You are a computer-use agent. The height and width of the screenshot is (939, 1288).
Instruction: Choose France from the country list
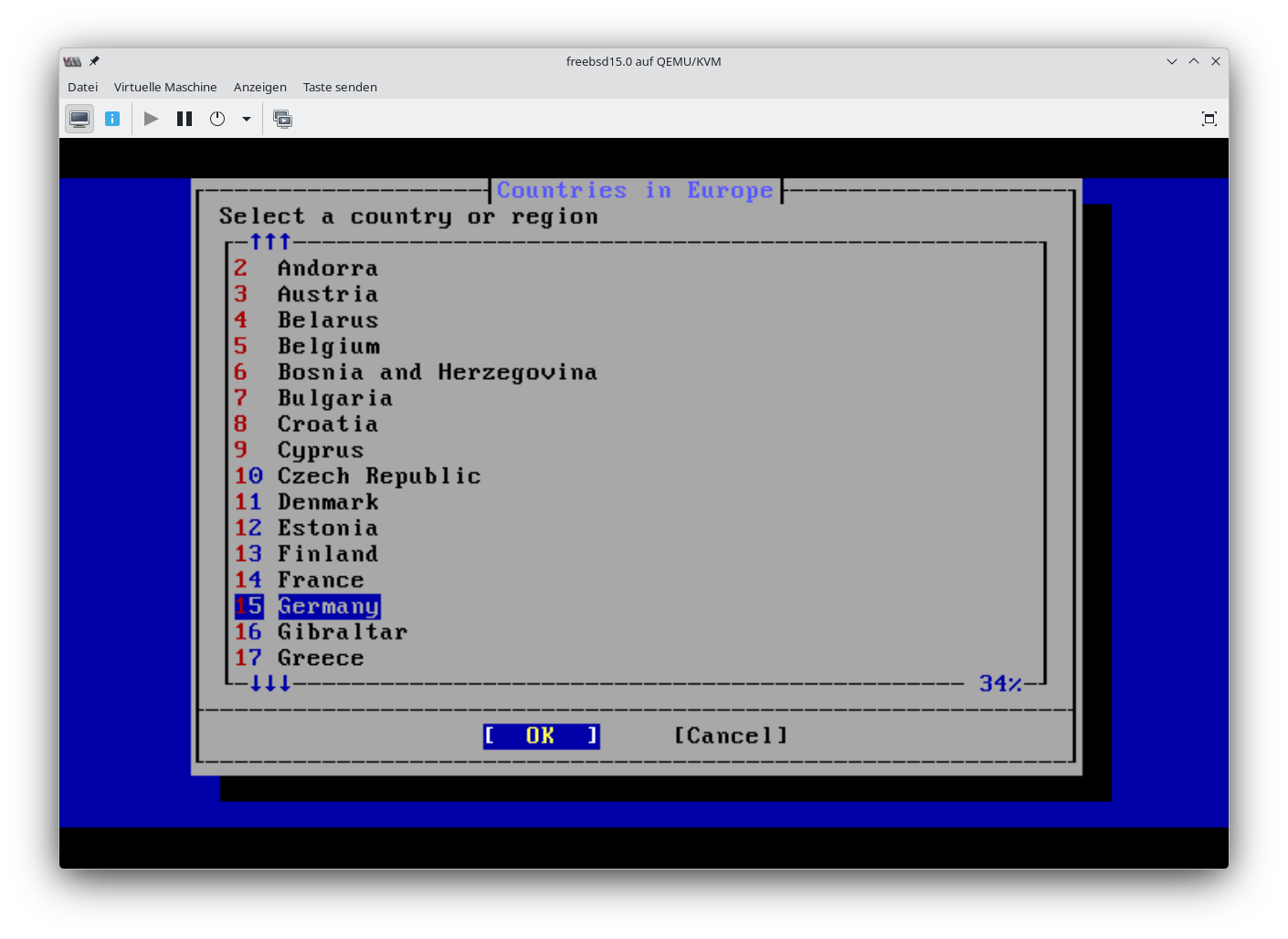321,580
